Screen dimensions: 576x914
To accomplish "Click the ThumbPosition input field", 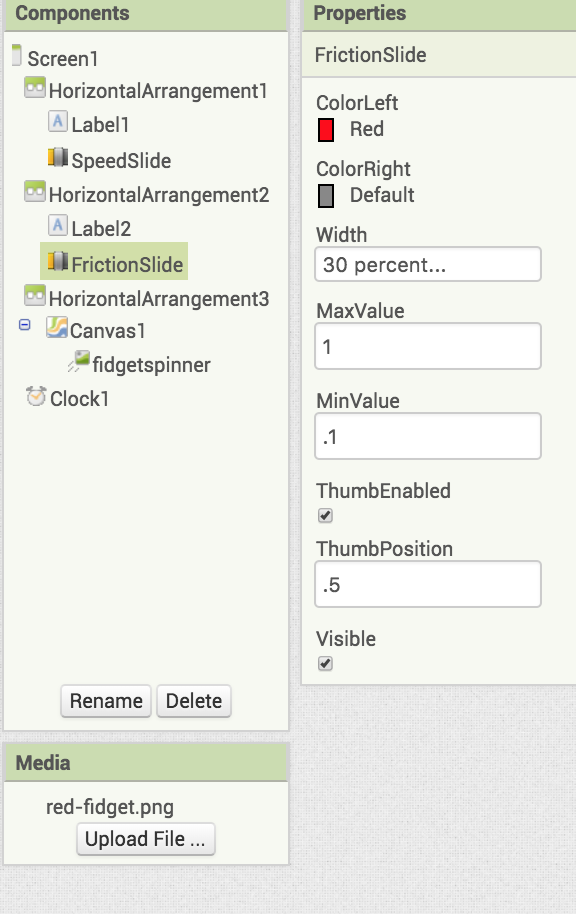I will coord(428,584).
